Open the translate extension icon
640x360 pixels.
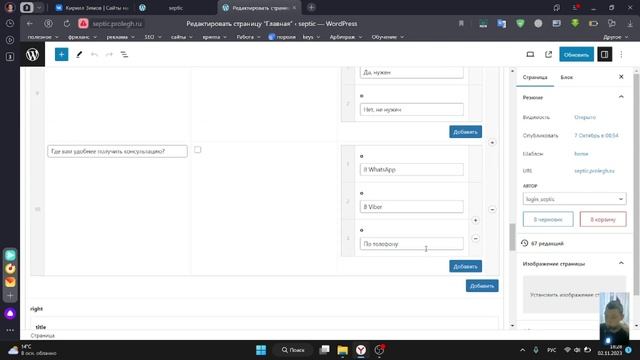pos(502,24)
